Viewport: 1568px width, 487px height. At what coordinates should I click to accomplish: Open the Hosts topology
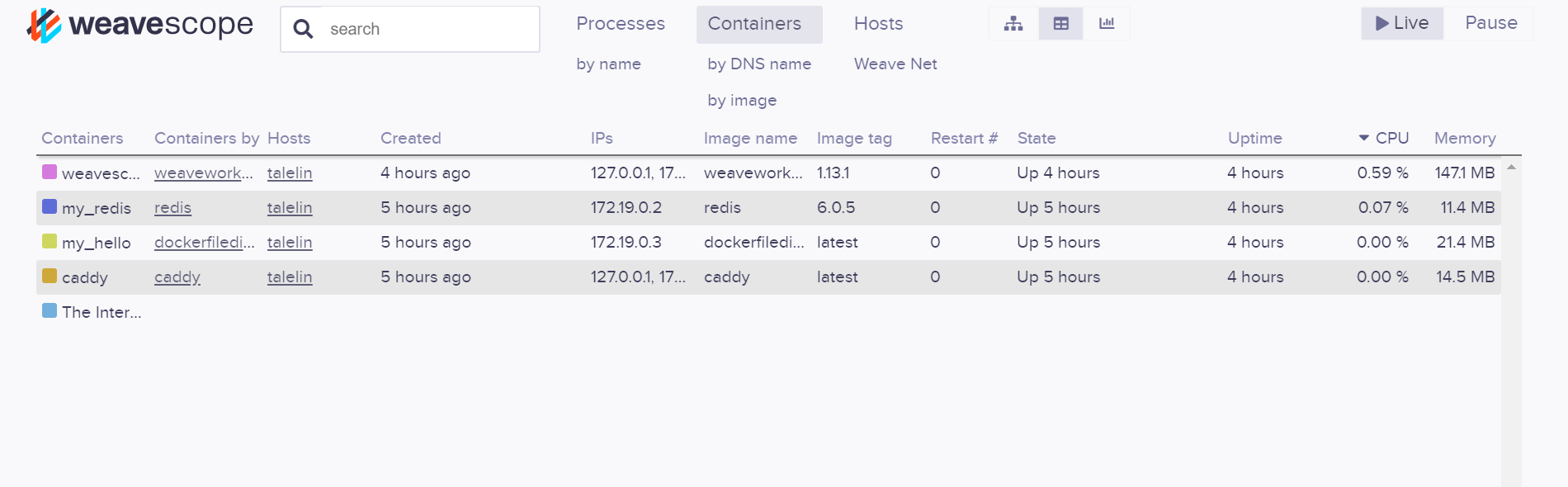point(879,24)
